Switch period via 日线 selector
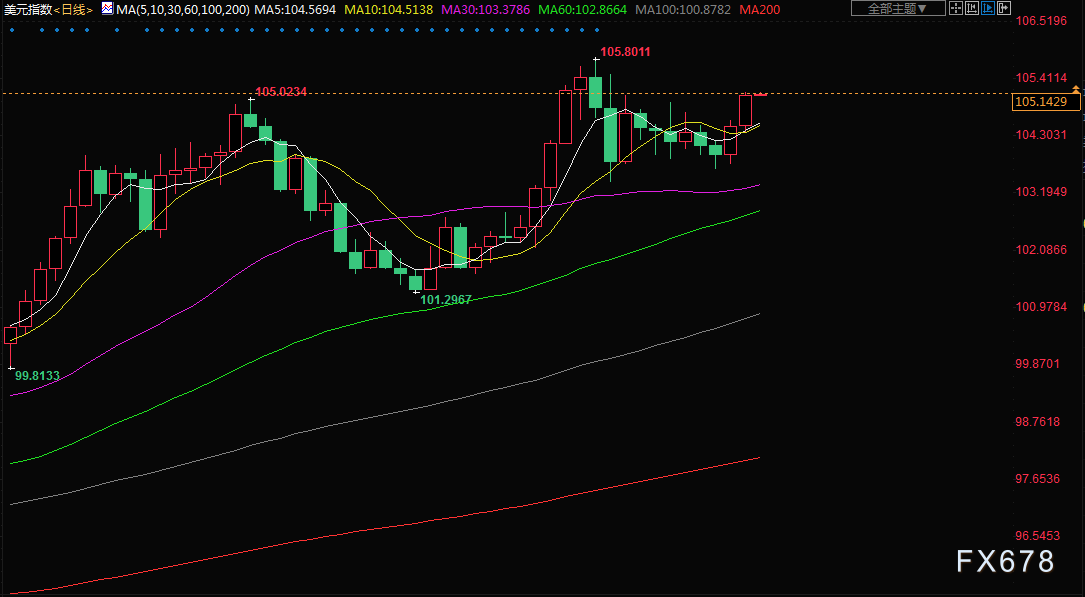 click(73, 9)
